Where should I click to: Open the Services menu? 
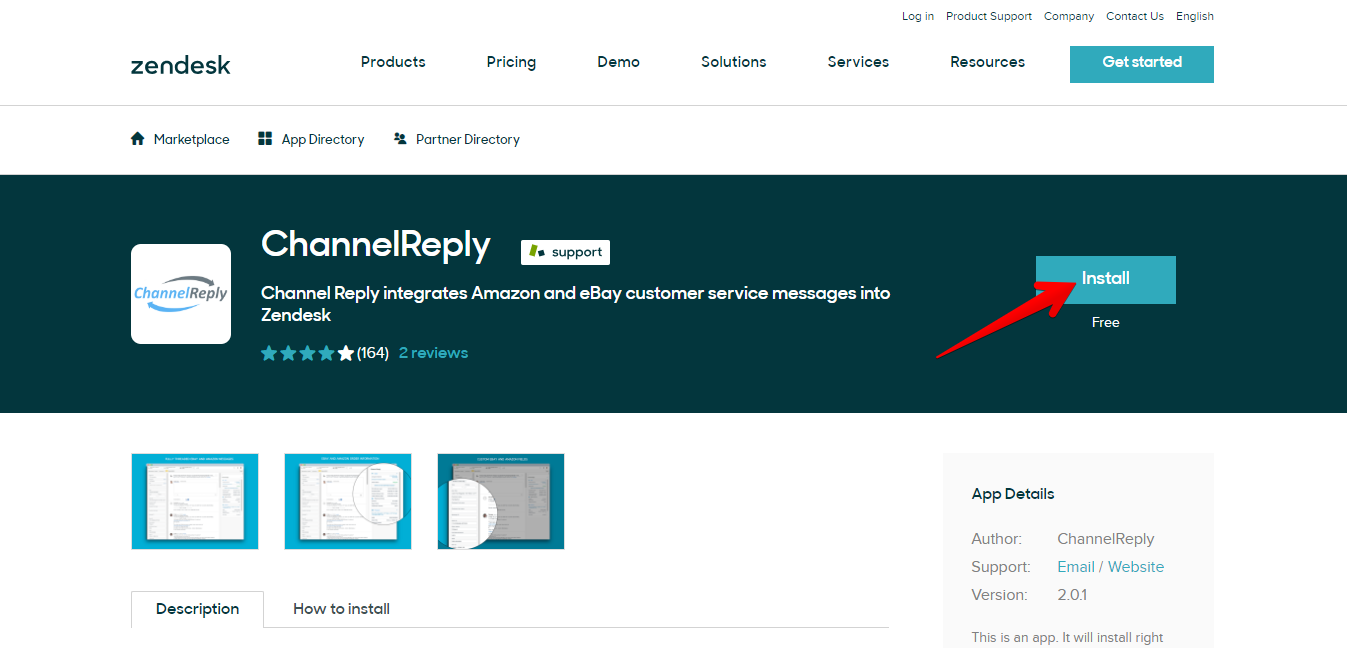tap(858, 62)
